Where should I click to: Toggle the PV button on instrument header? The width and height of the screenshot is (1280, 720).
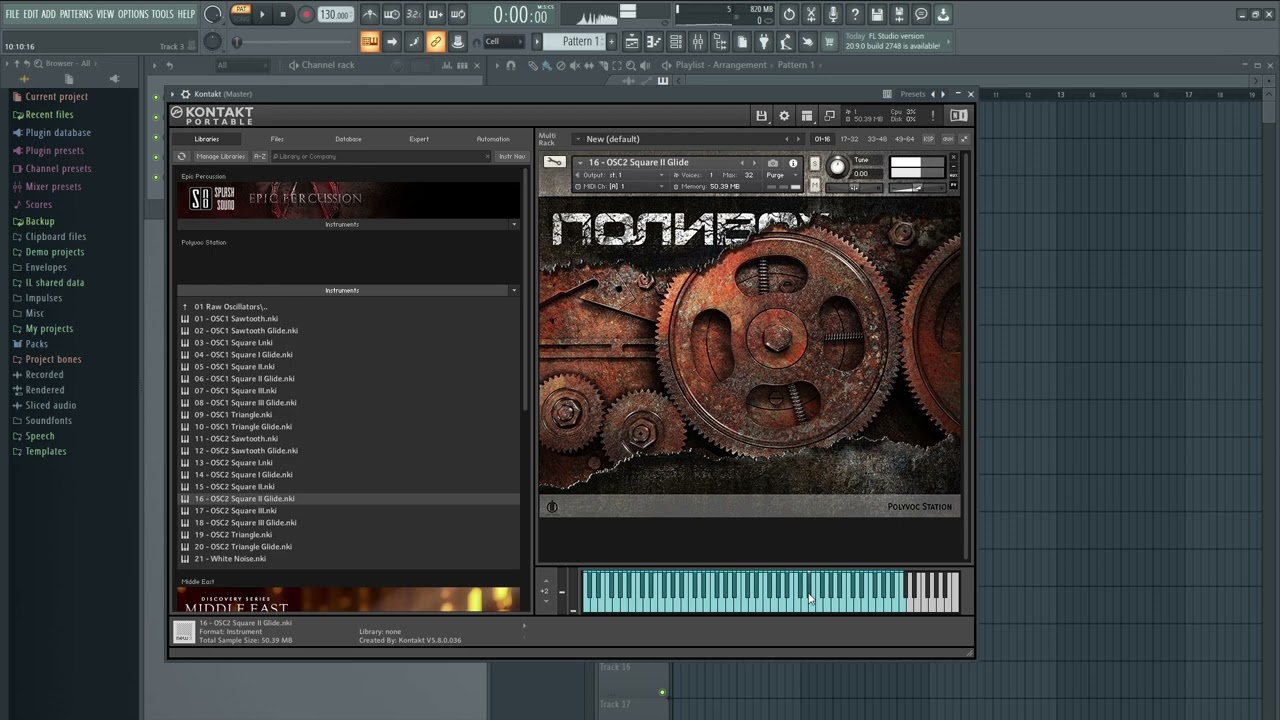coord(954,184)
